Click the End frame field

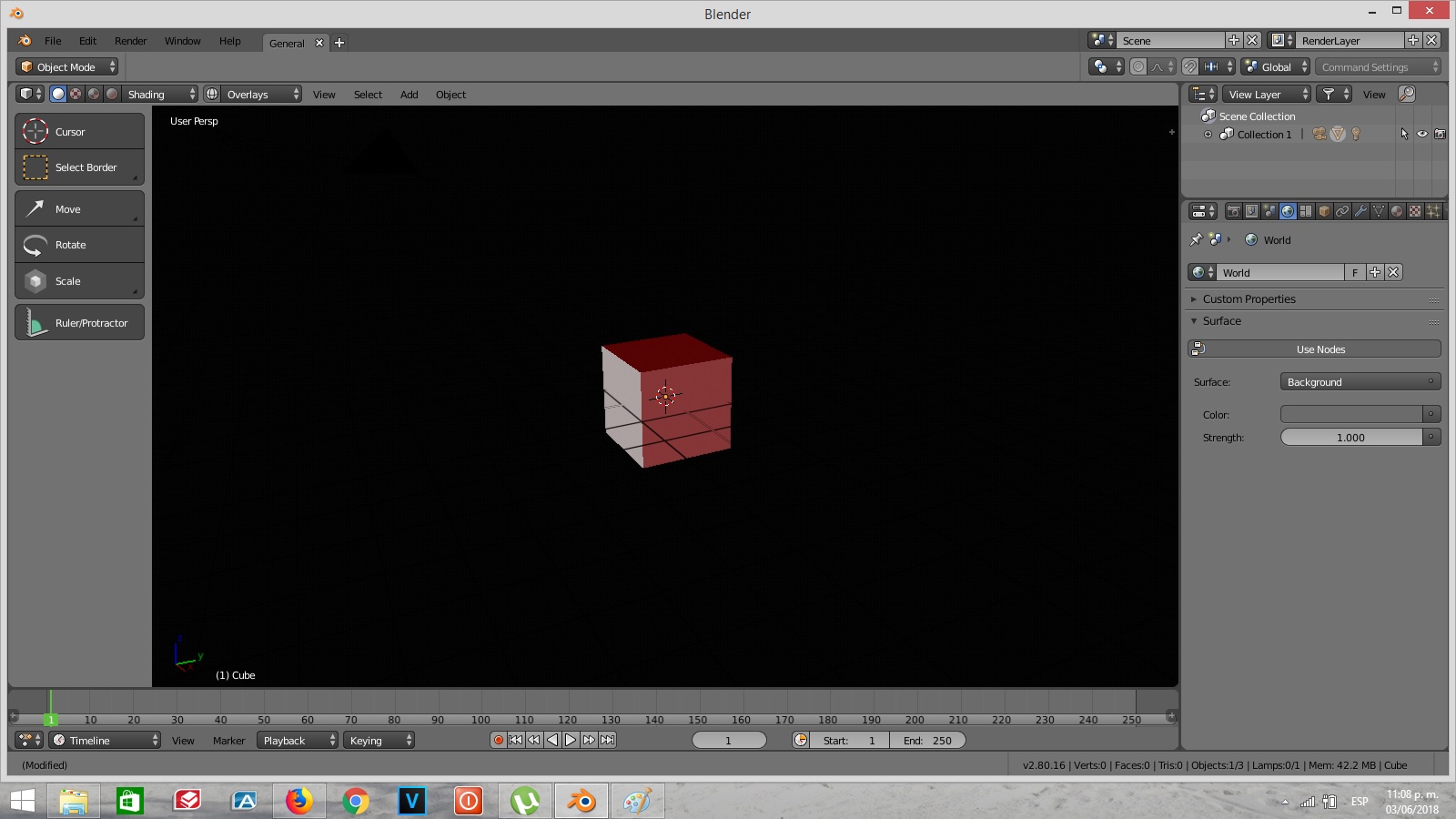(927, 741)
